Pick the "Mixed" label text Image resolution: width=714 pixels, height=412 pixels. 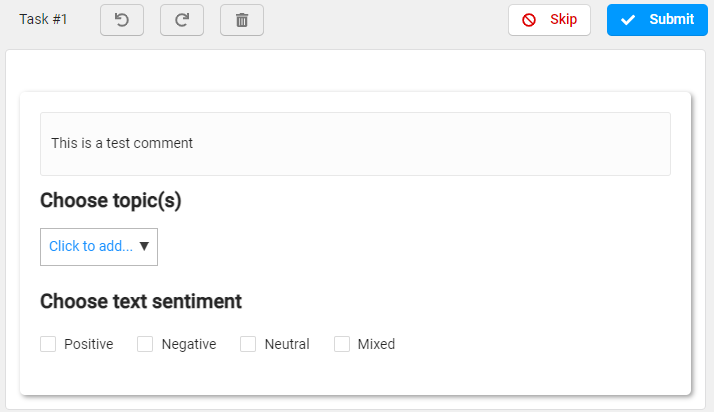click(376, 344)
